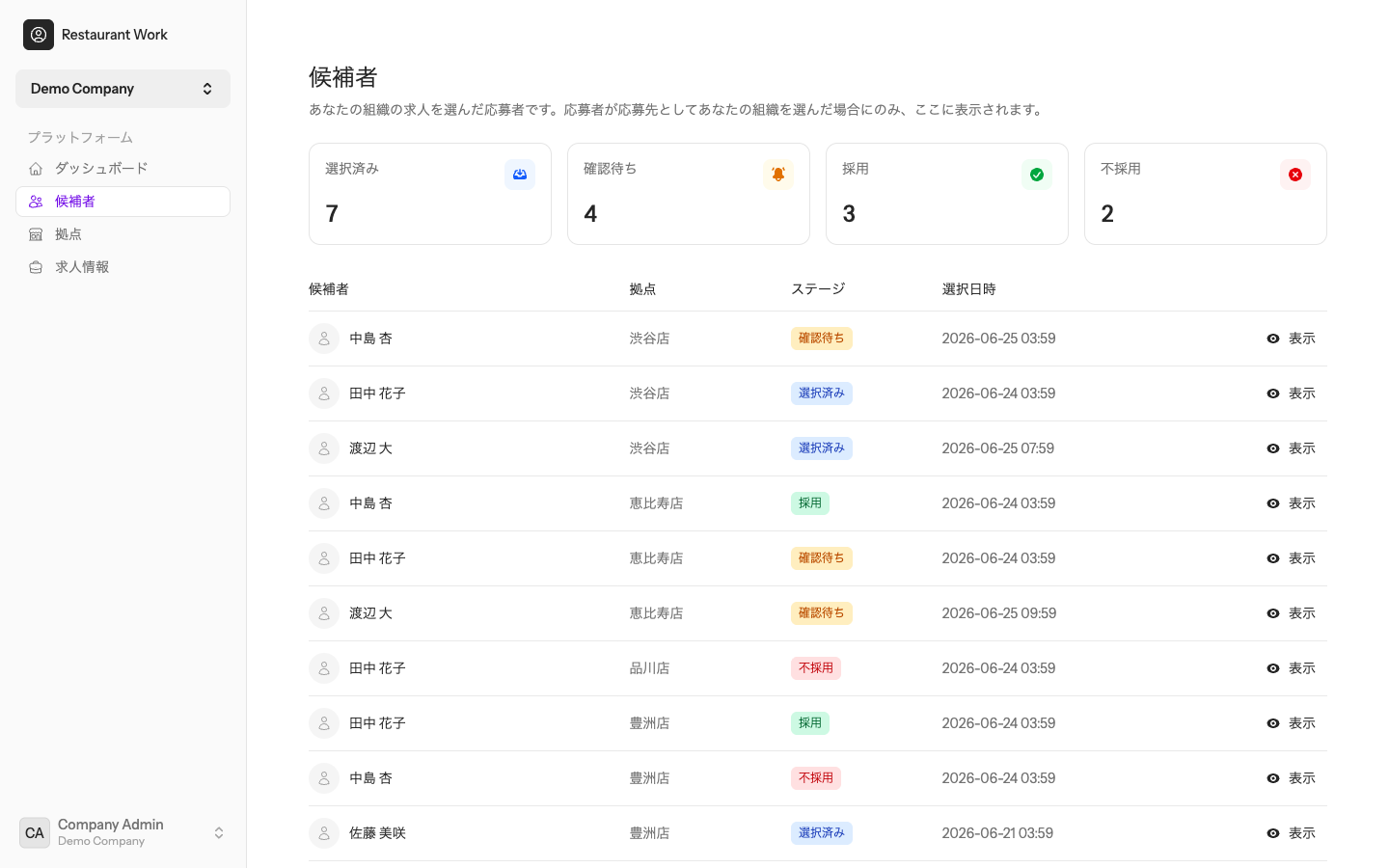Click the date 2026-06-21 03:59

(x=997, y=833)
